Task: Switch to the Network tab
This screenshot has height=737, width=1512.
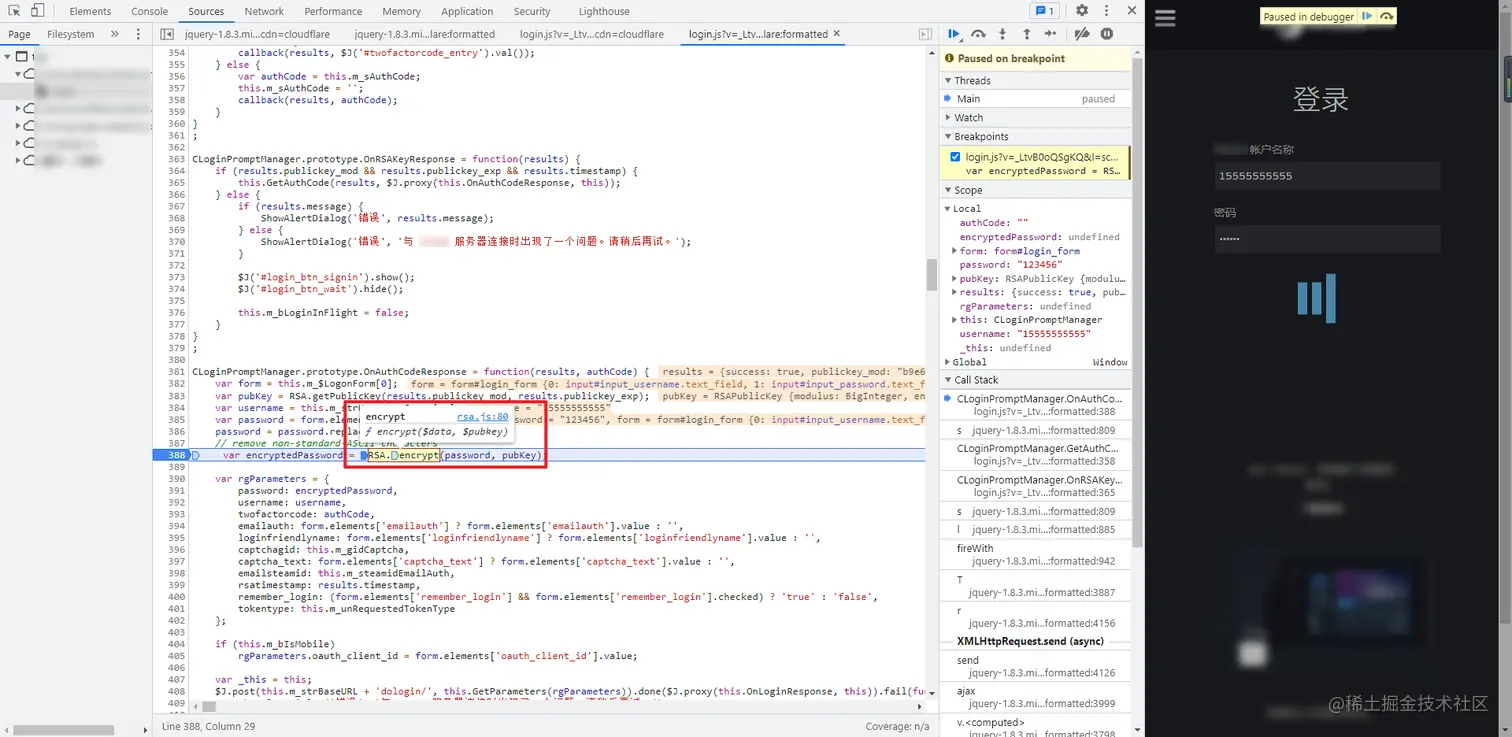Action: pyautogui.click(x=264, y=11)
